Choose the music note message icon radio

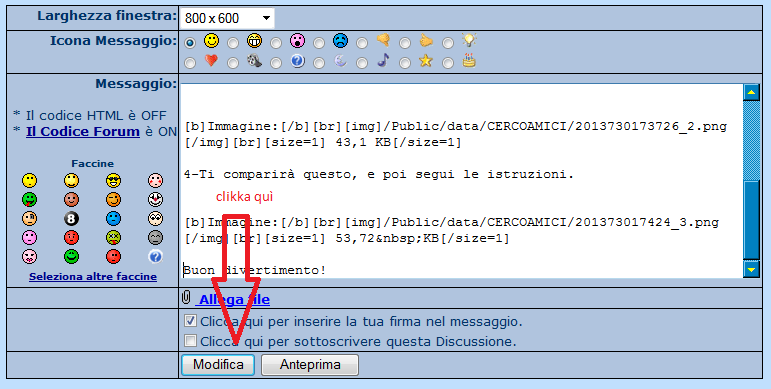point(362,63)
